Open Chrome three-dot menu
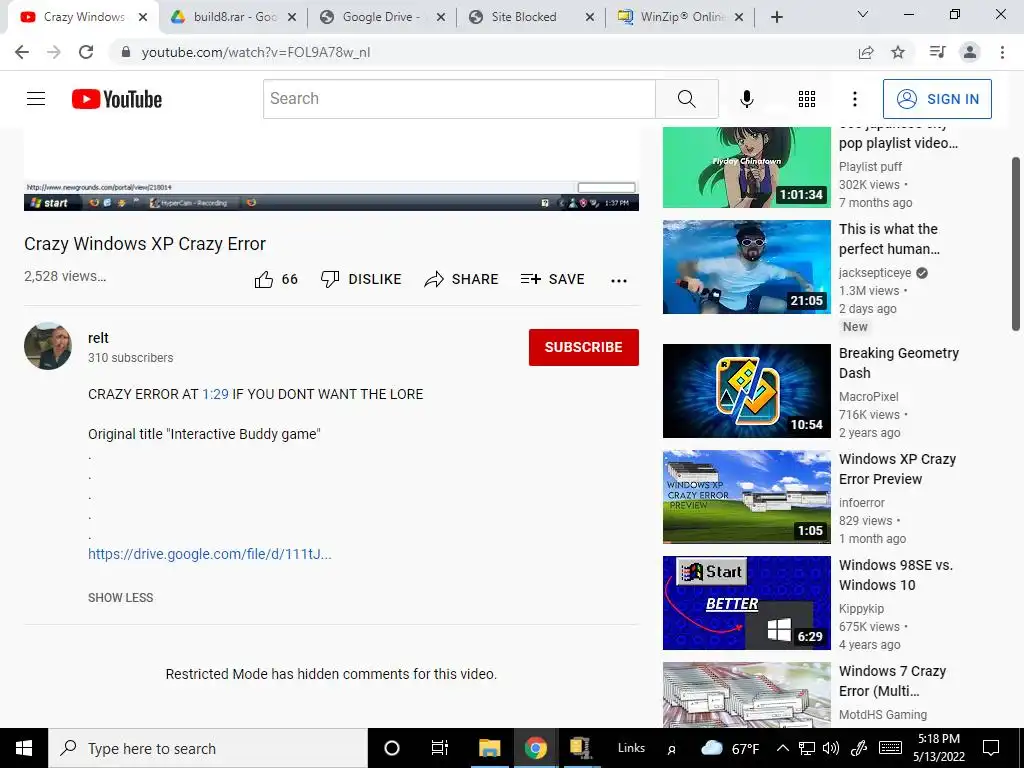This screenshot has width=1024, height=768. [1002, 52]
